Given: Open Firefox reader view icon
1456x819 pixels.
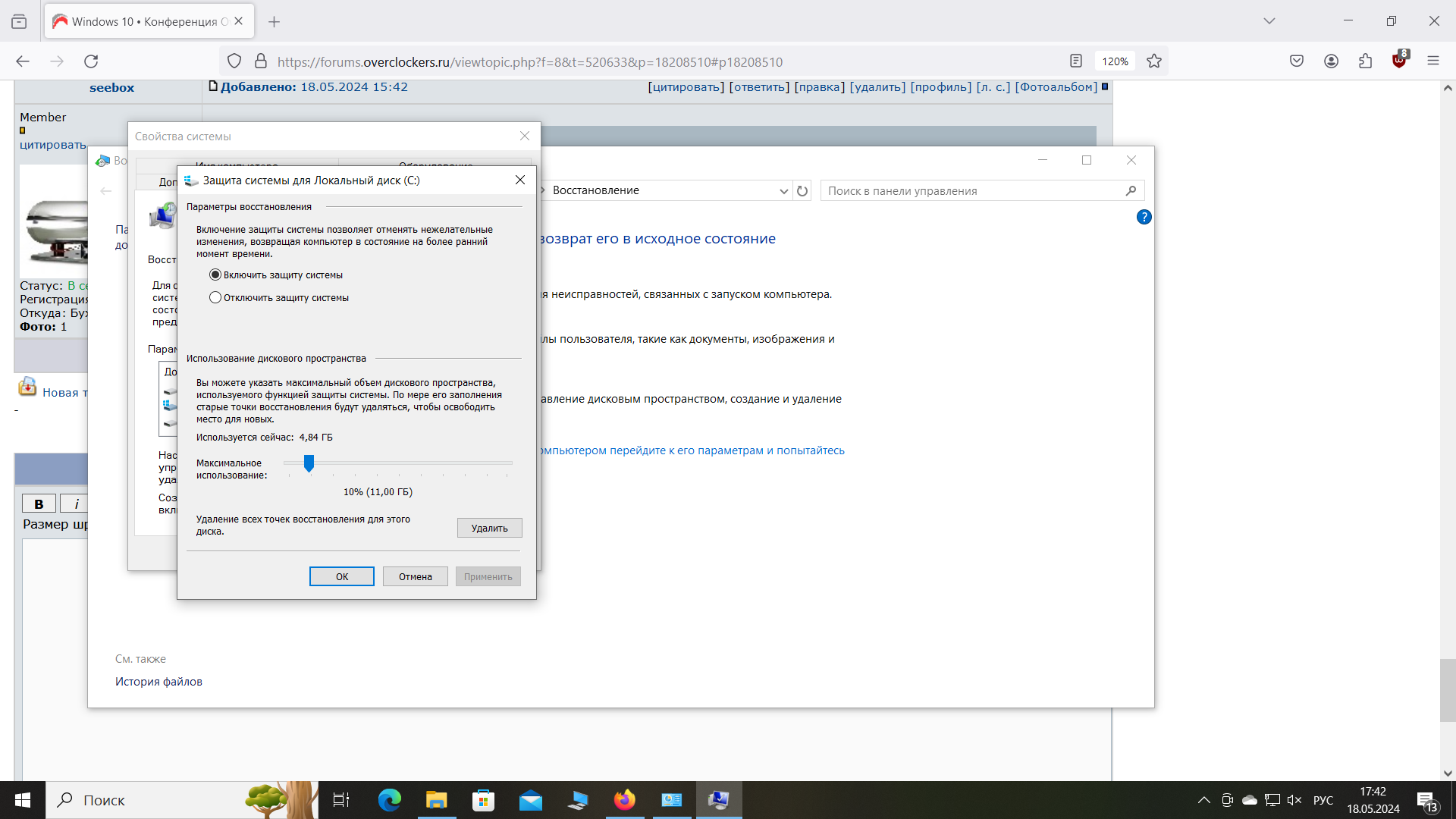Looking at the screenshot, I should click(1075, 61).
